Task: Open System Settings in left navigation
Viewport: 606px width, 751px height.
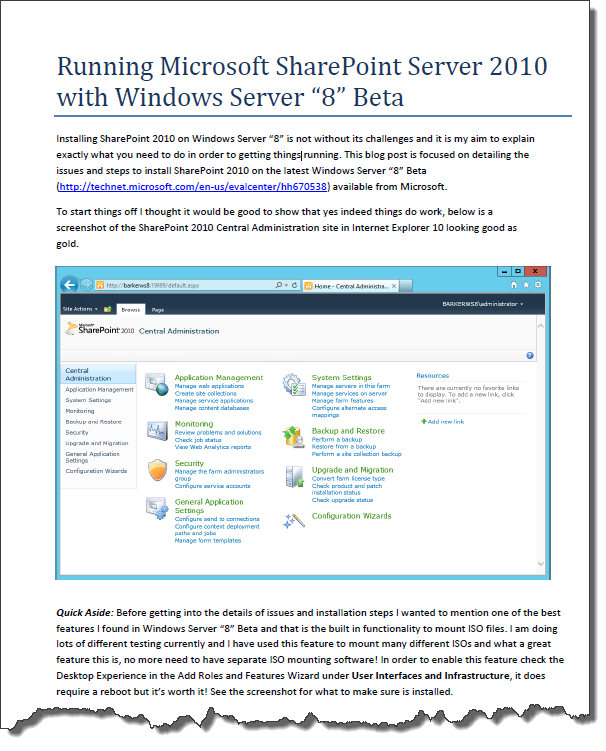Action: [x=88, y=400]
